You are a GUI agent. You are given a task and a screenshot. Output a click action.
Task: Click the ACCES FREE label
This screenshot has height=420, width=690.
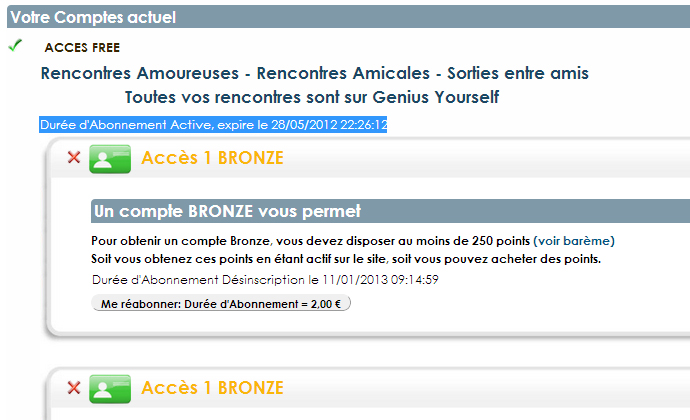coord(82,48)
